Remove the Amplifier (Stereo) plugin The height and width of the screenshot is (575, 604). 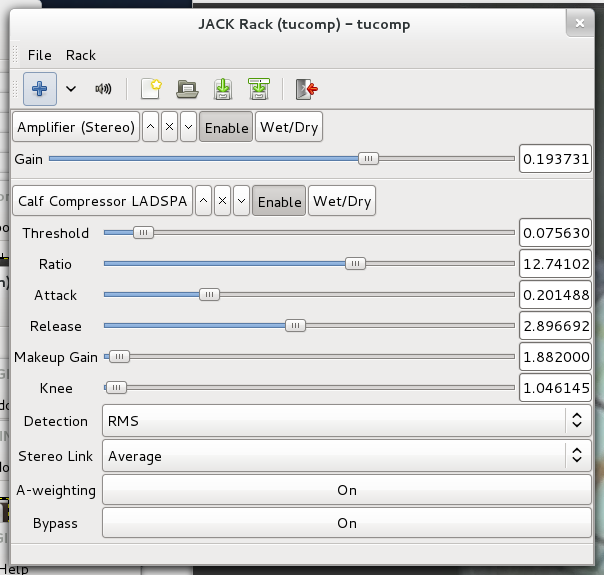(169, 127)
